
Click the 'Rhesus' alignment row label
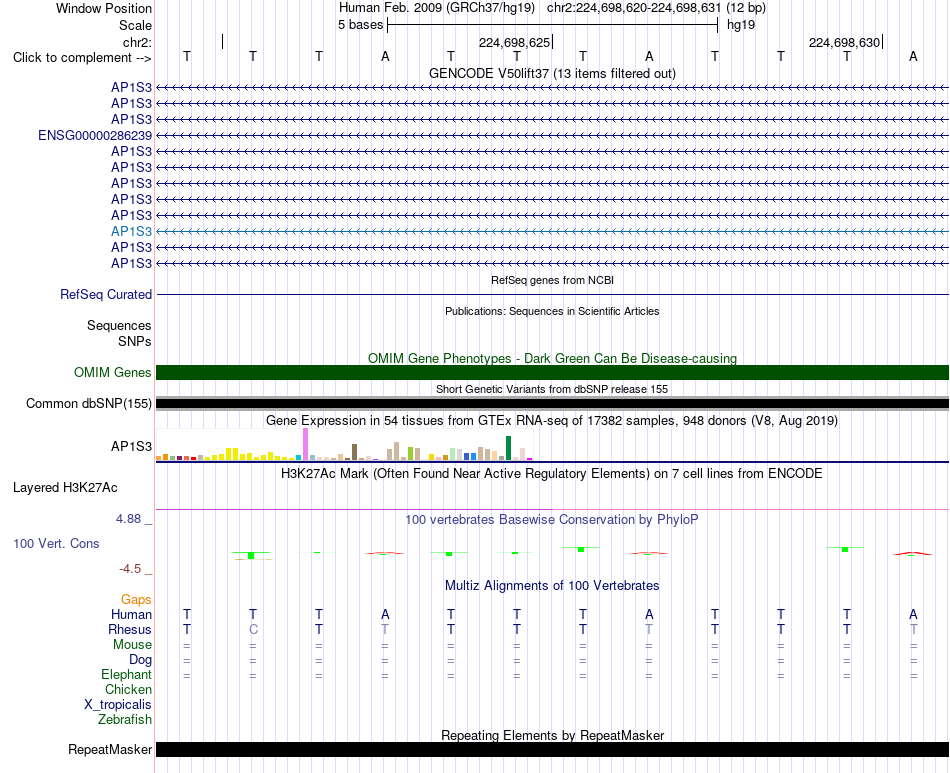(x=130, y=630)
